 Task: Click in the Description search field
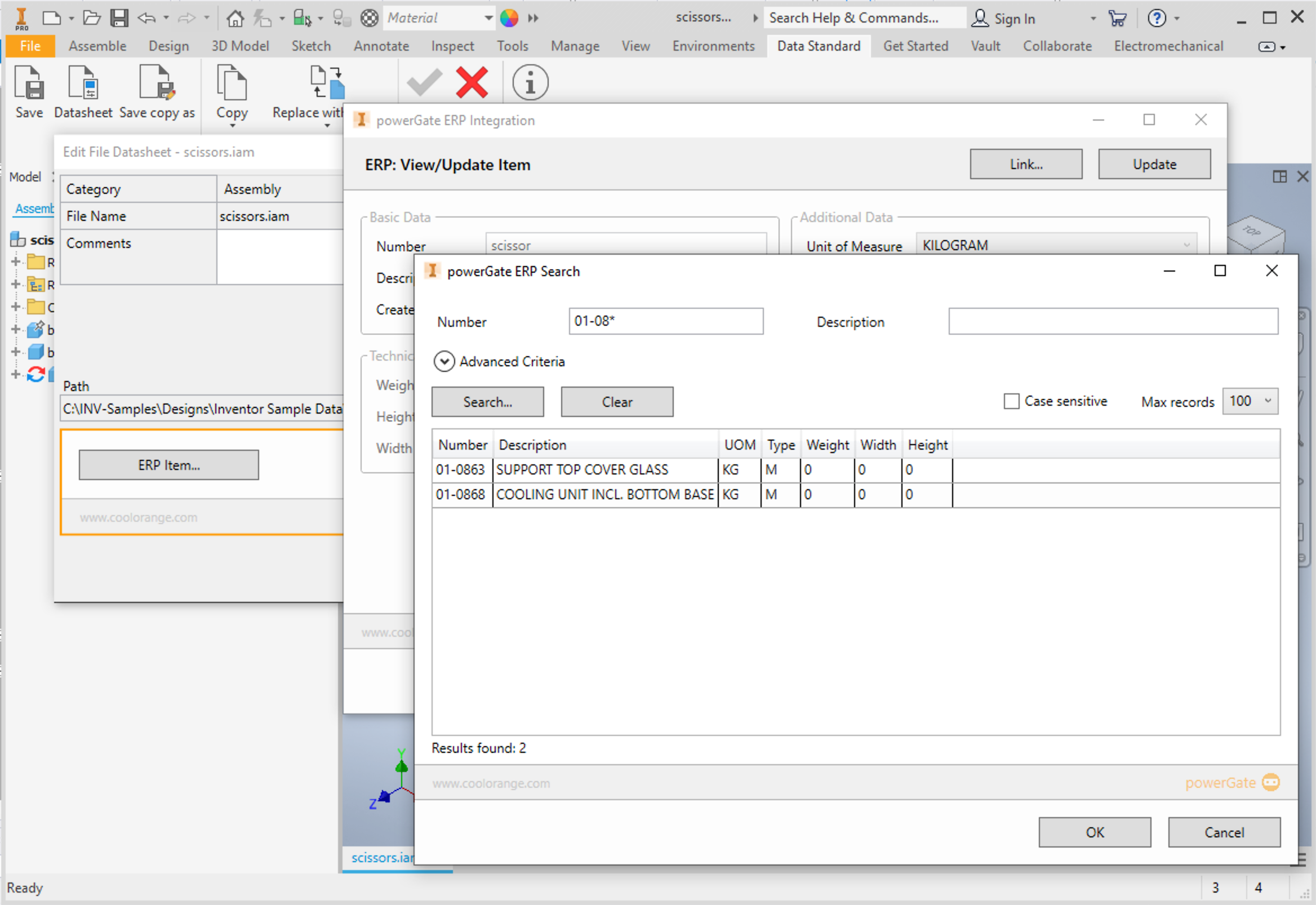coord(1113,322)
